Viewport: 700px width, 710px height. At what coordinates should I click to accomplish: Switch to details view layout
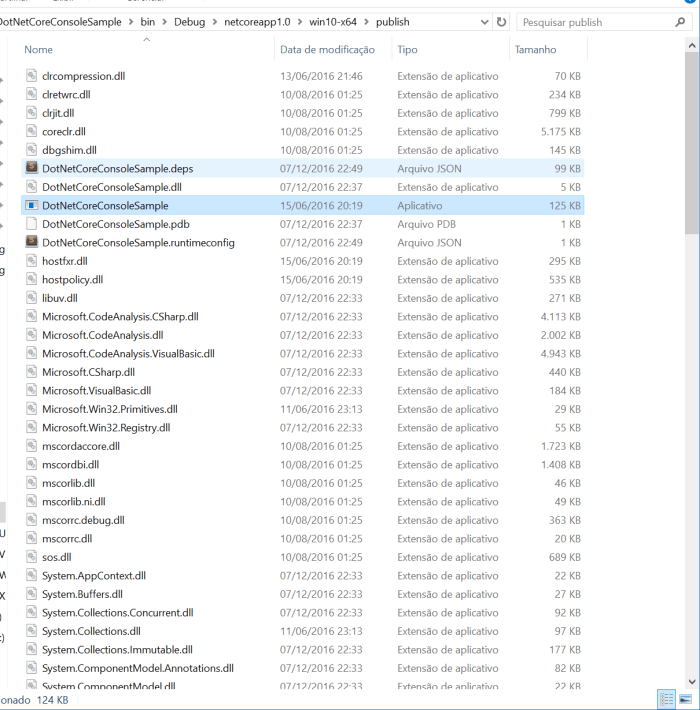666,699
